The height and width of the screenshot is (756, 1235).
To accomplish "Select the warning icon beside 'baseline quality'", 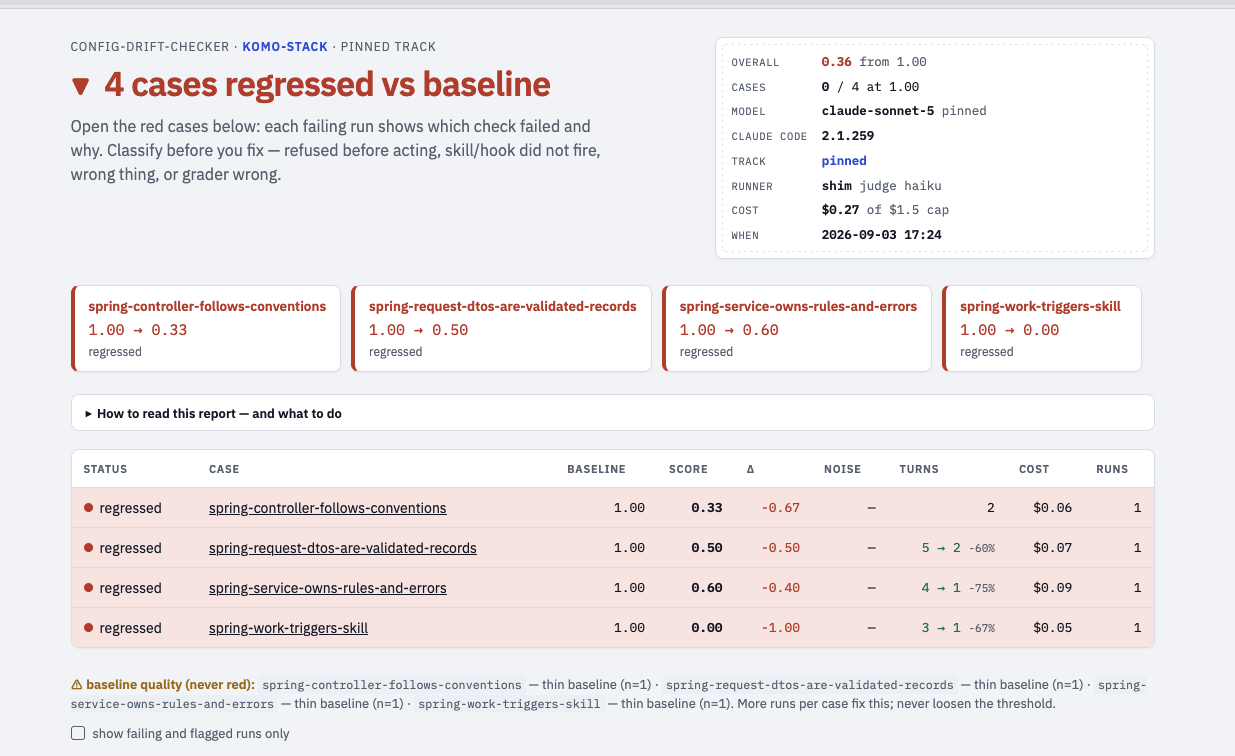I will pyautogui.click(x=77, y=685).
